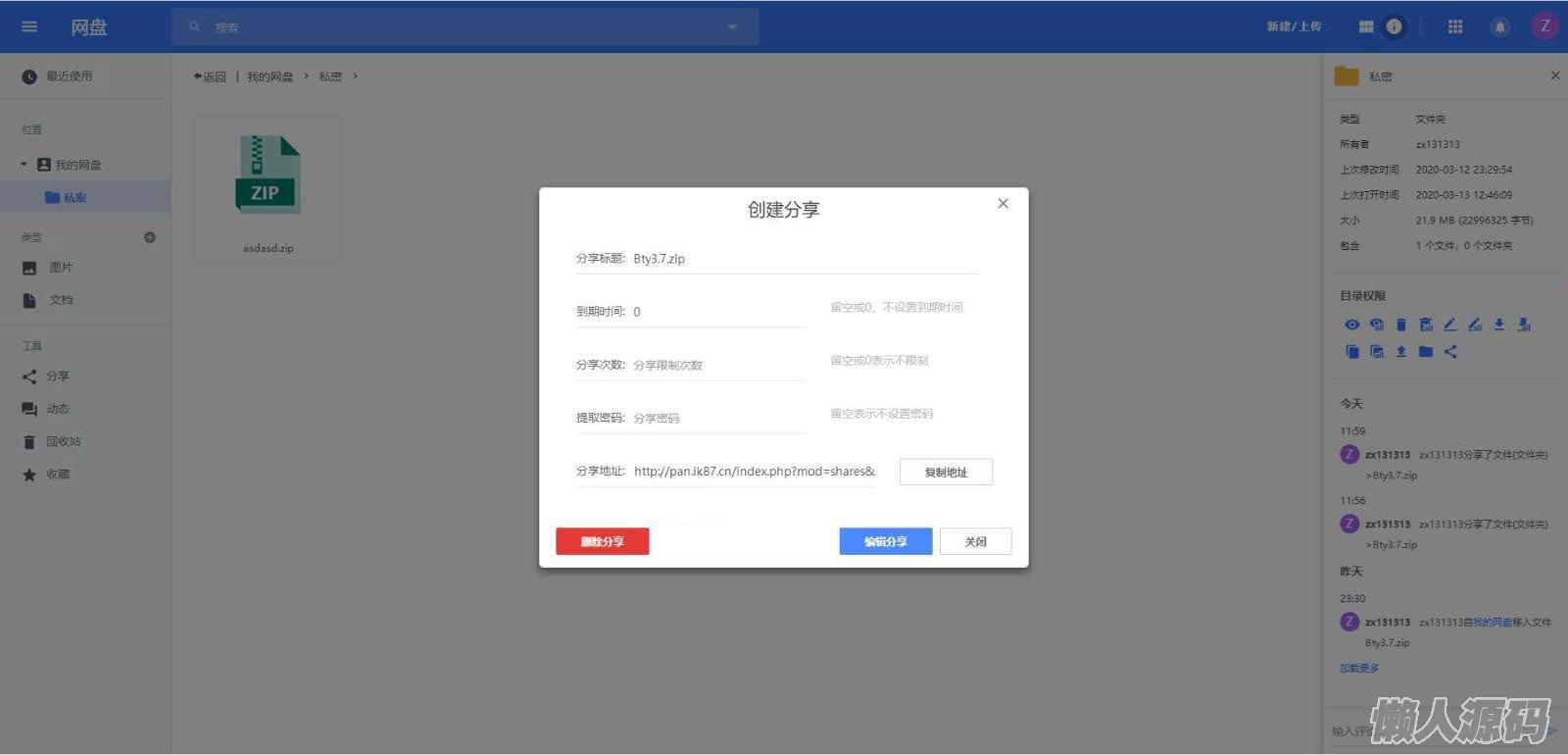This screenshot has width=1568, height=755.
Task: Click the plus icon beside 类型
Action: (x=150, y=237)
